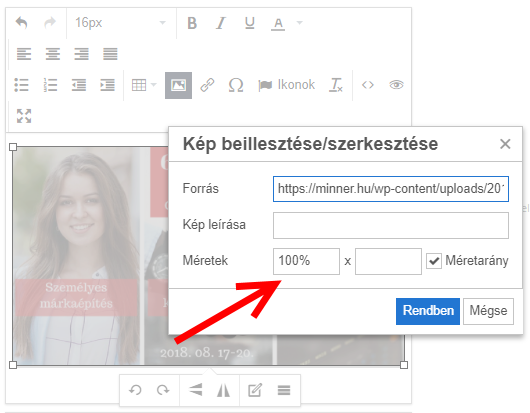Flip the image vertically
Screen dimensions: 530x413
[x=196, y=390]
